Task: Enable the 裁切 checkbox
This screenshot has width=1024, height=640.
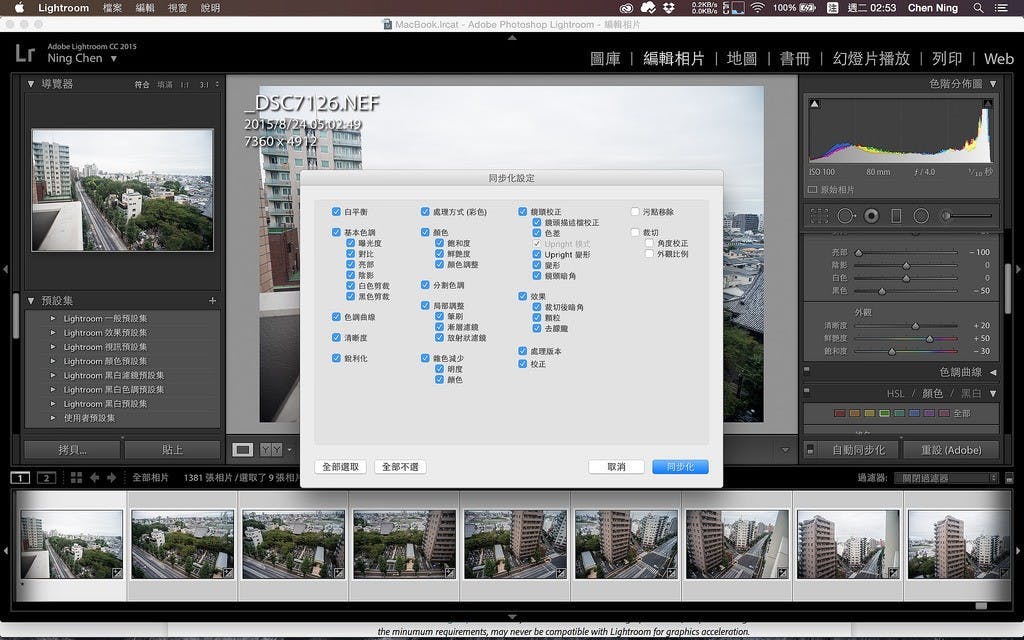Action: 635,233
